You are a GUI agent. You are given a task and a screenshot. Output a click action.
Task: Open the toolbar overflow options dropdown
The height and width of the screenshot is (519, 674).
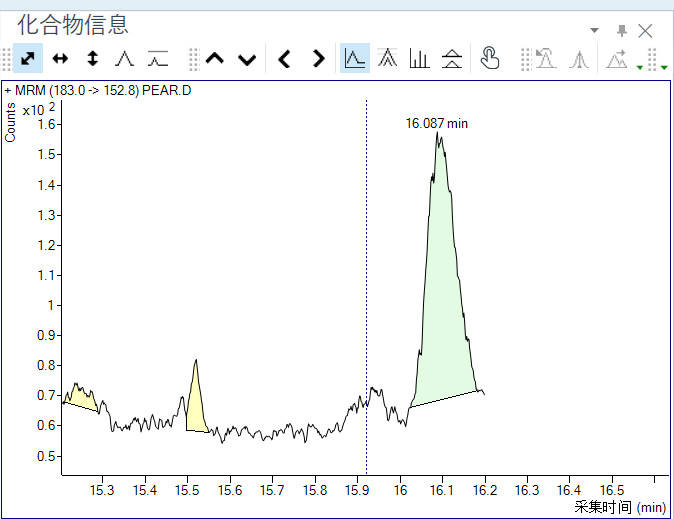click(x=664, y=68)
